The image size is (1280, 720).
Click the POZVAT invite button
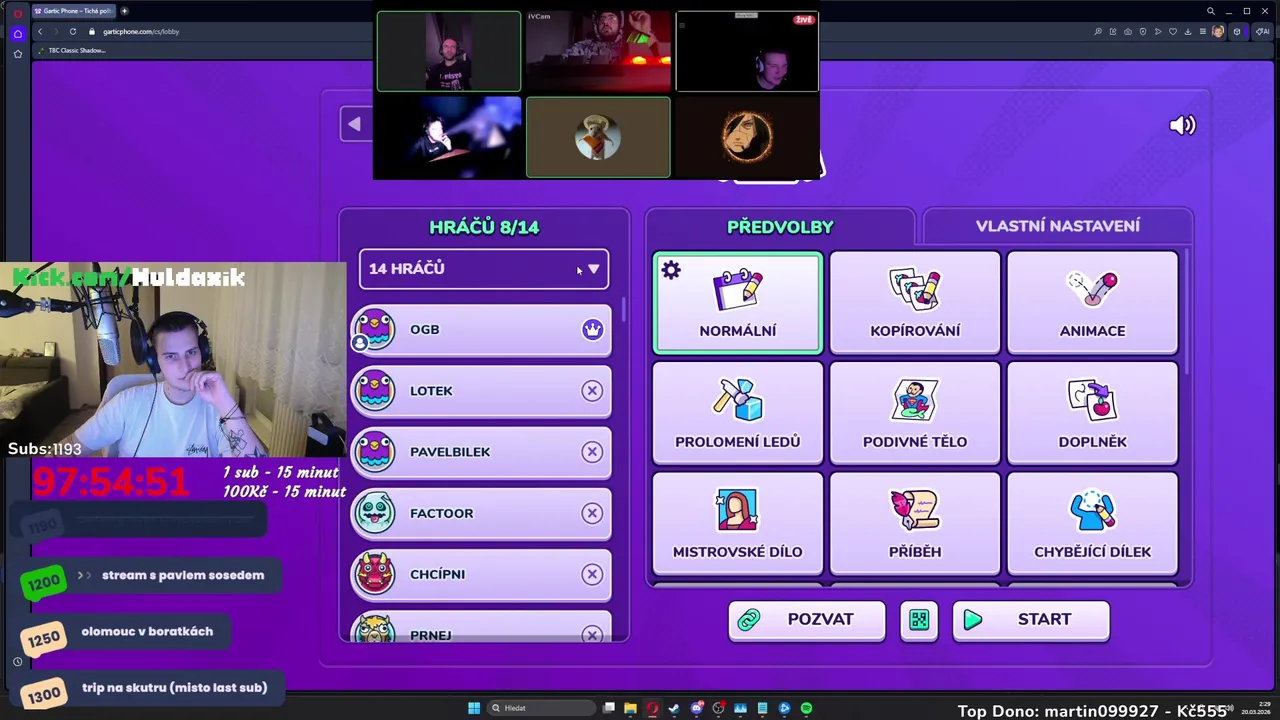(x=806, y=620)
